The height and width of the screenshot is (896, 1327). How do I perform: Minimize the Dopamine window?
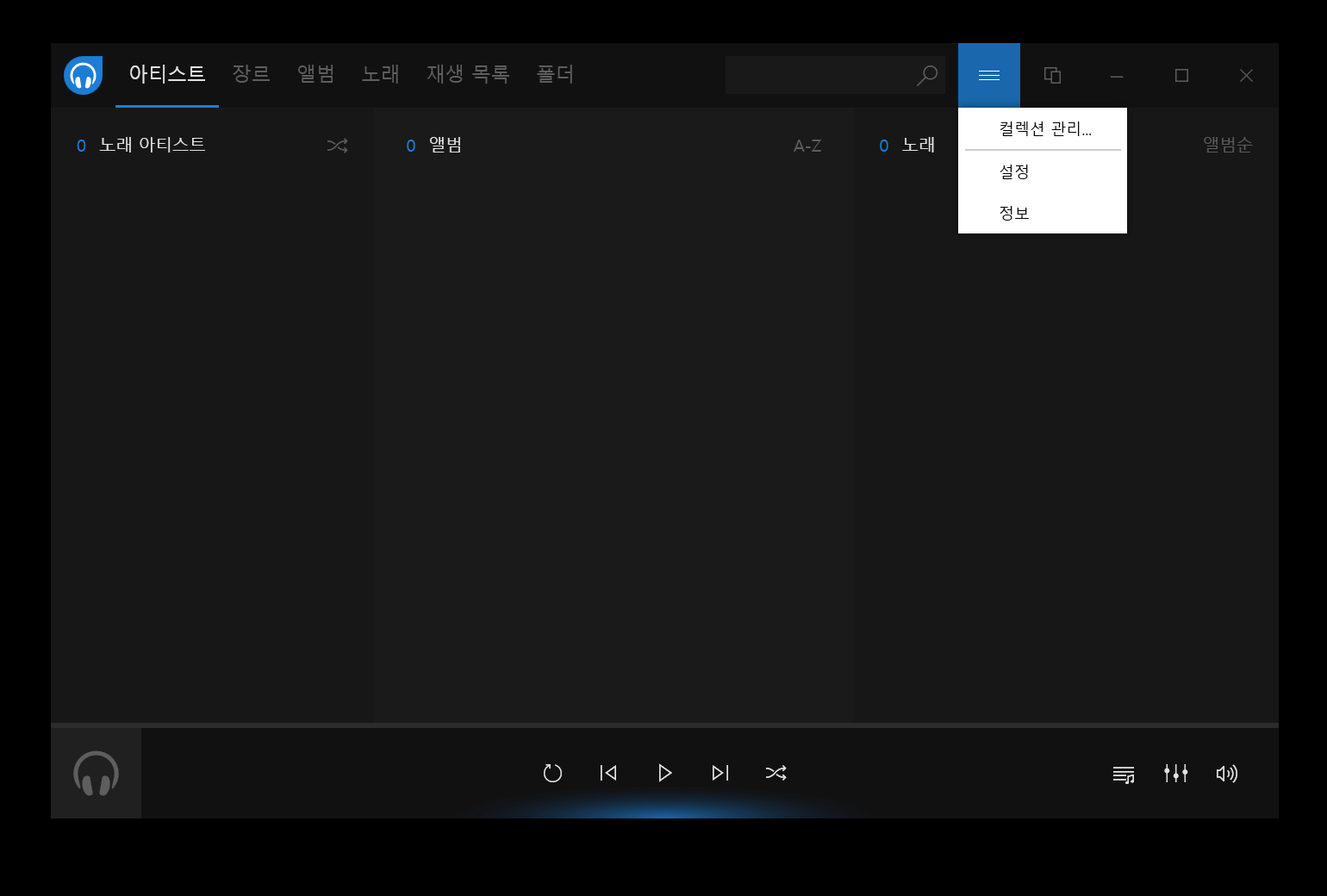[x=1117, y=76]
